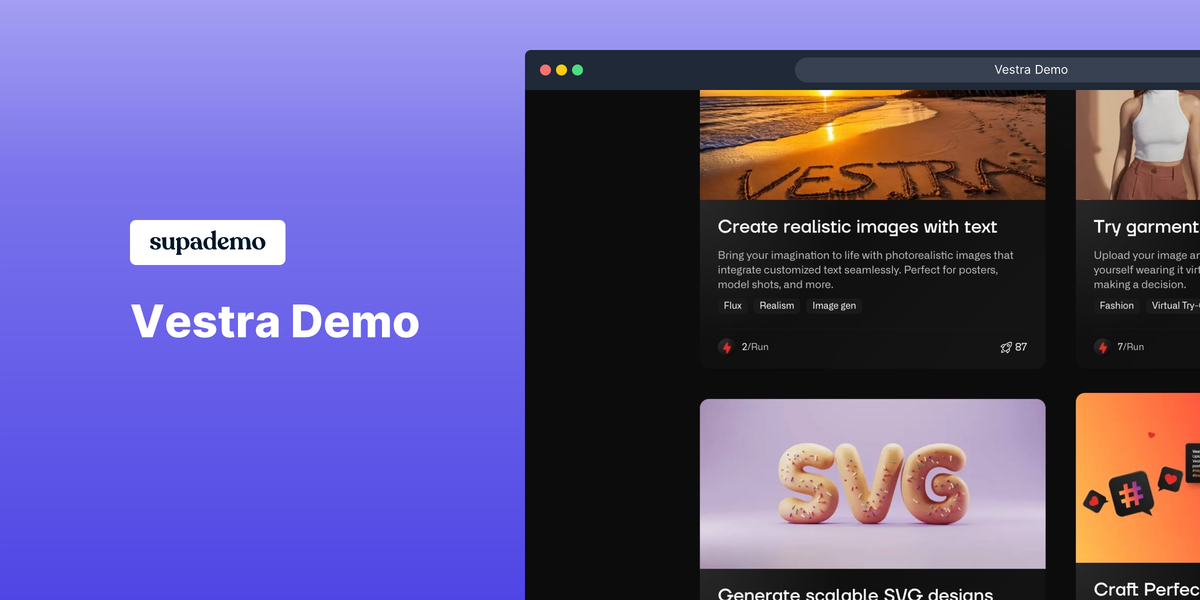Screen dimensions: 1200x600
Task: Click the large Vestra Demo heading
Action: tap(275, 321)
